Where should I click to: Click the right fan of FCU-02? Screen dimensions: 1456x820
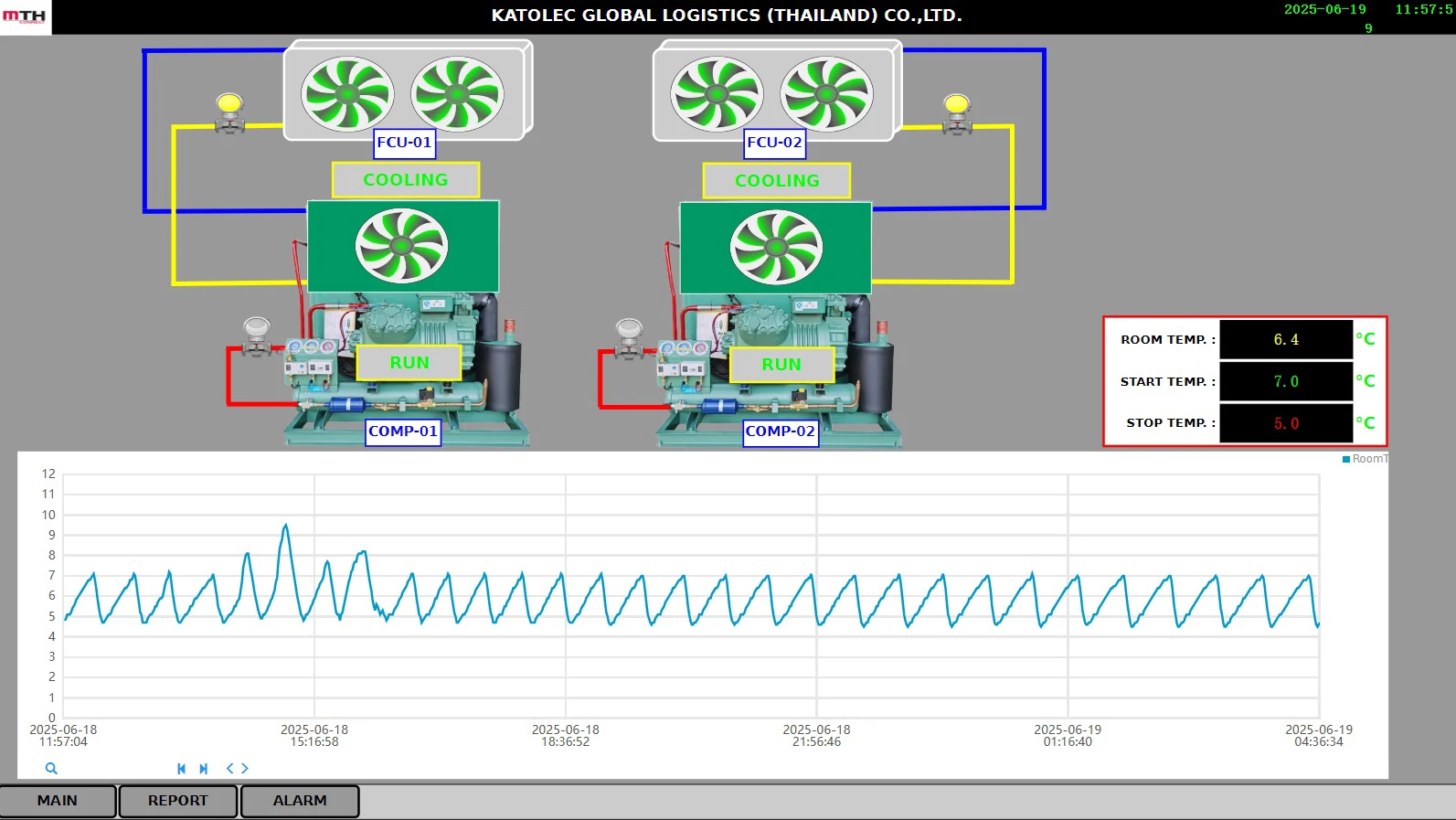pos(826,93)
